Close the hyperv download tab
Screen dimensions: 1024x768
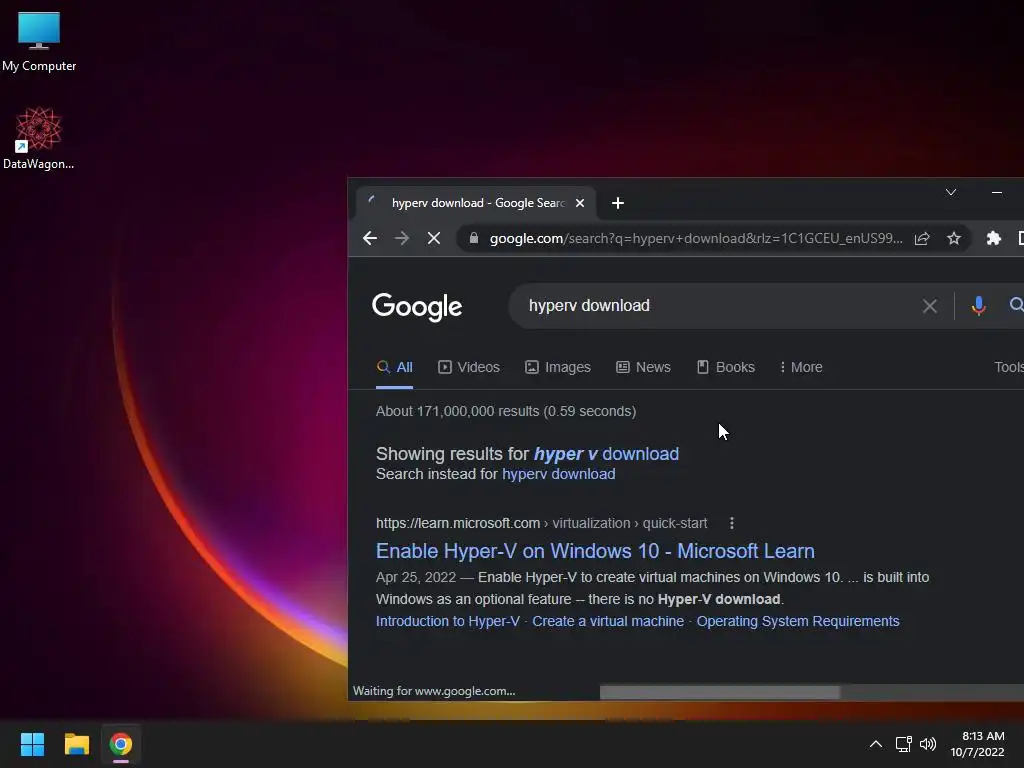click(580, 203)
